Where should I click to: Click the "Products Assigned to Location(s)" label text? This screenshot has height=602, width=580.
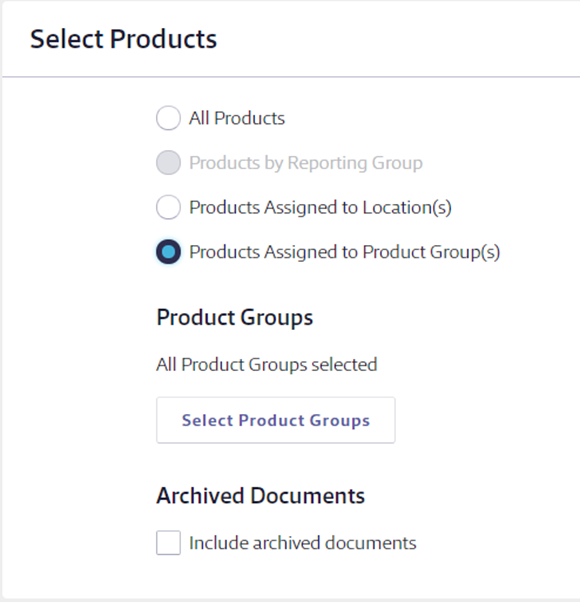pos(320,208)
